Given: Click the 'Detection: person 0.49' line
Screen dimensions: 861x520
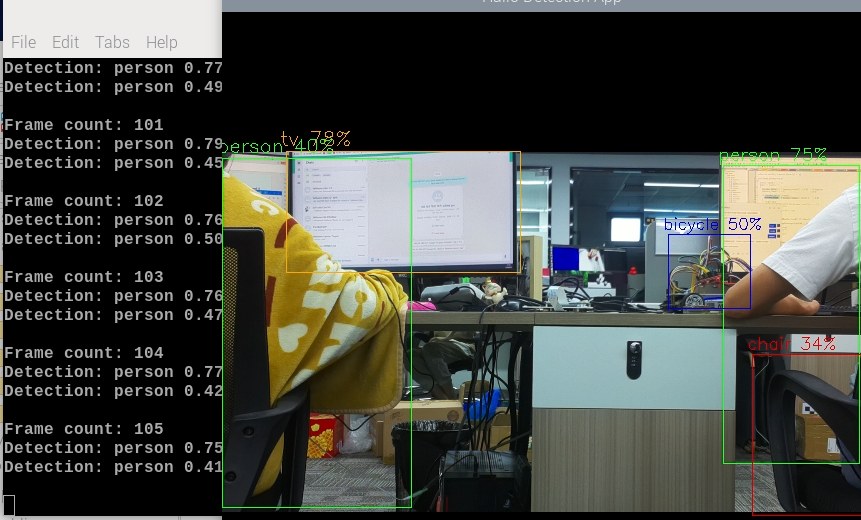Looking at the screenshot, I should pyautogui.click(x=113, y=87).
